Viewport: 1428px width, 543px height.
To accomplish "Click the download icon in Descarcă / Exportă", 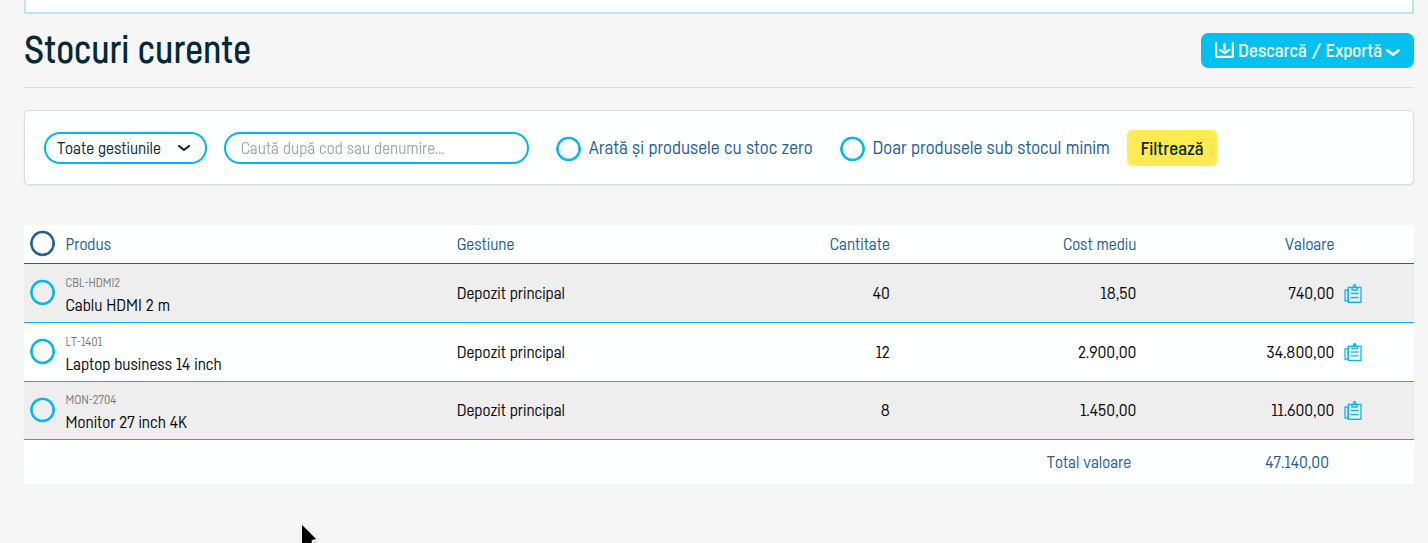I will (1223, 50).
